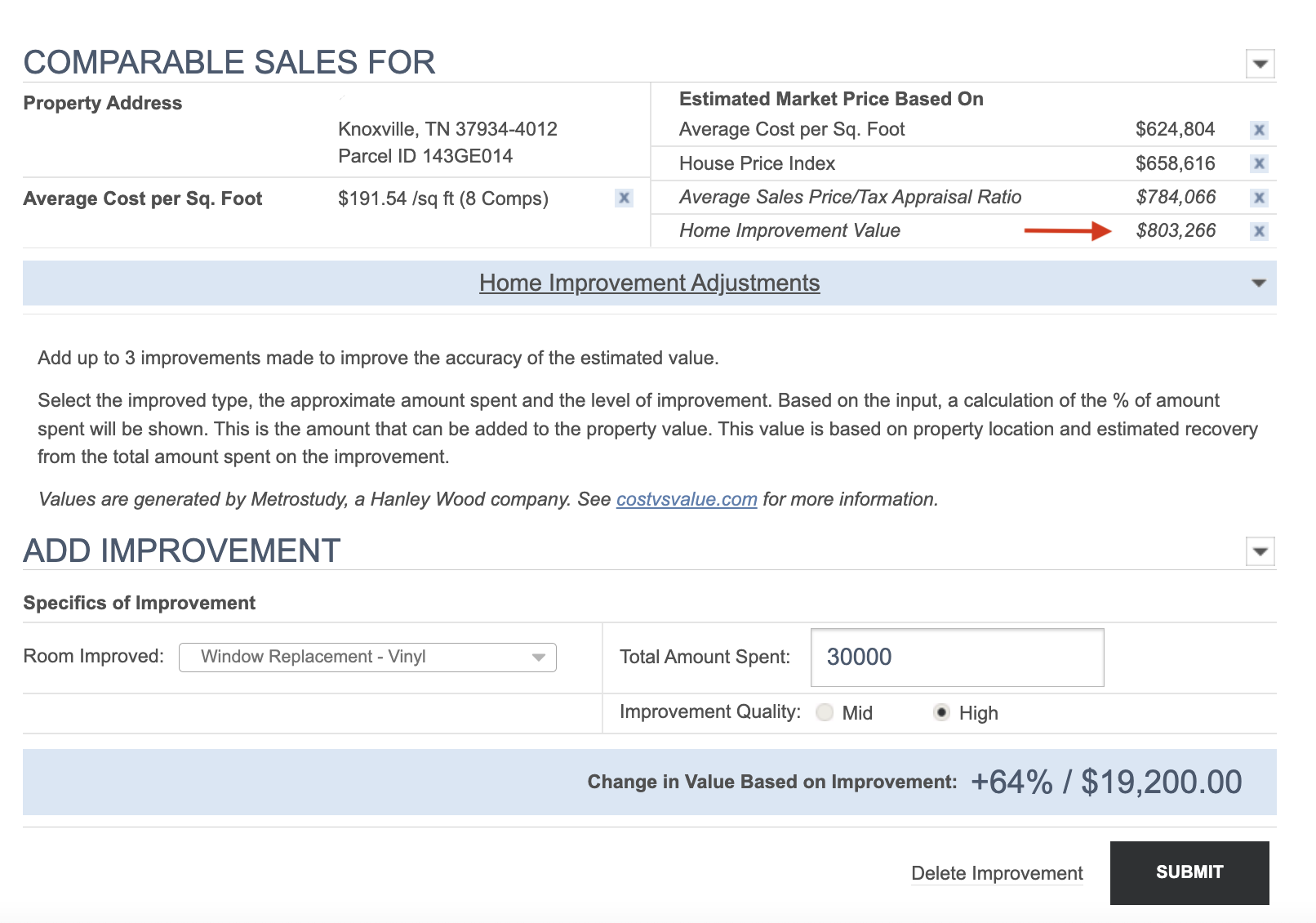Open the costvsvalue.com link
The image size is (1316, 923).
tap(687, 499)
